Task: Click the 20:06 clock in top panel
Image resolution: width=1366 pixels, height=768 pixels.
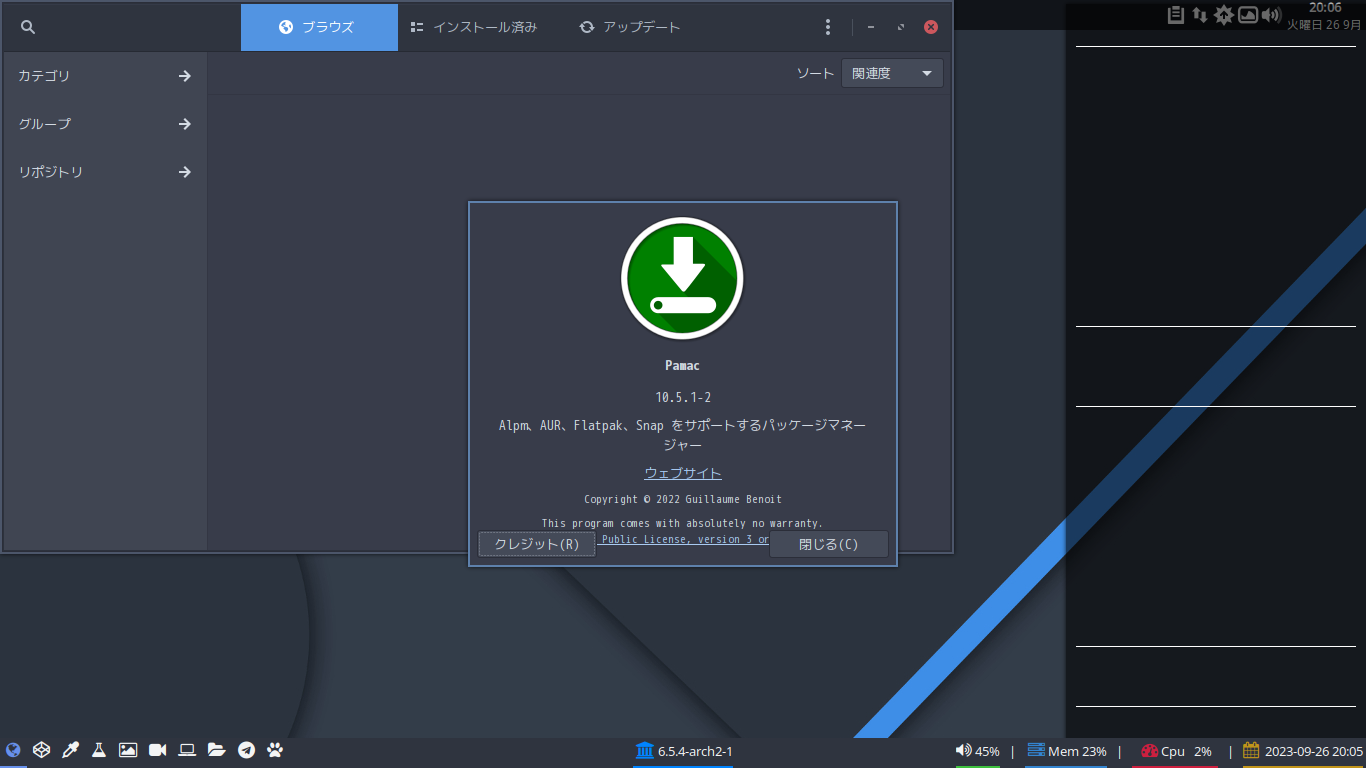Action: 1325,7
